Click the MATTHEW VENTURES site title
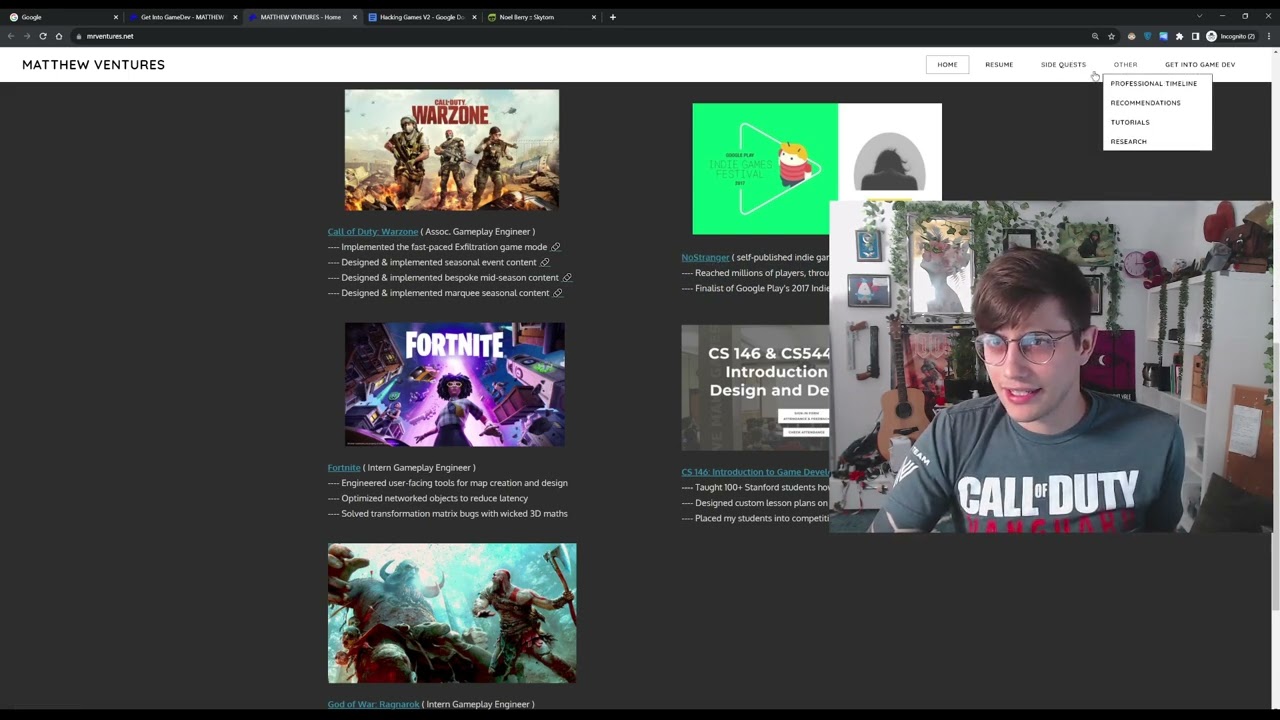This screenshot has width=1280, height=720. click(93, 65)
